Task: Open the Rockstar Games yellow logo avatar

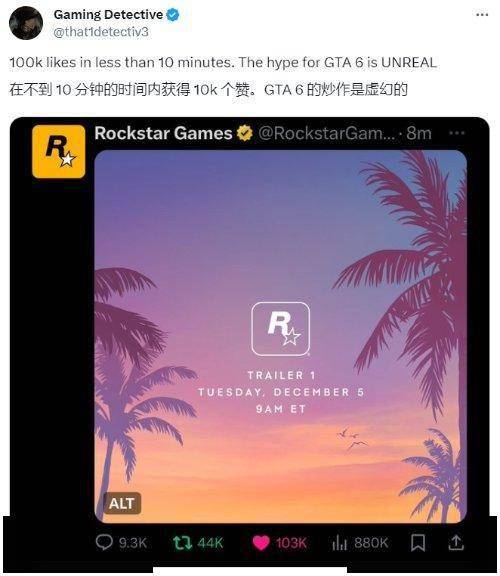Action: [58, 151]
